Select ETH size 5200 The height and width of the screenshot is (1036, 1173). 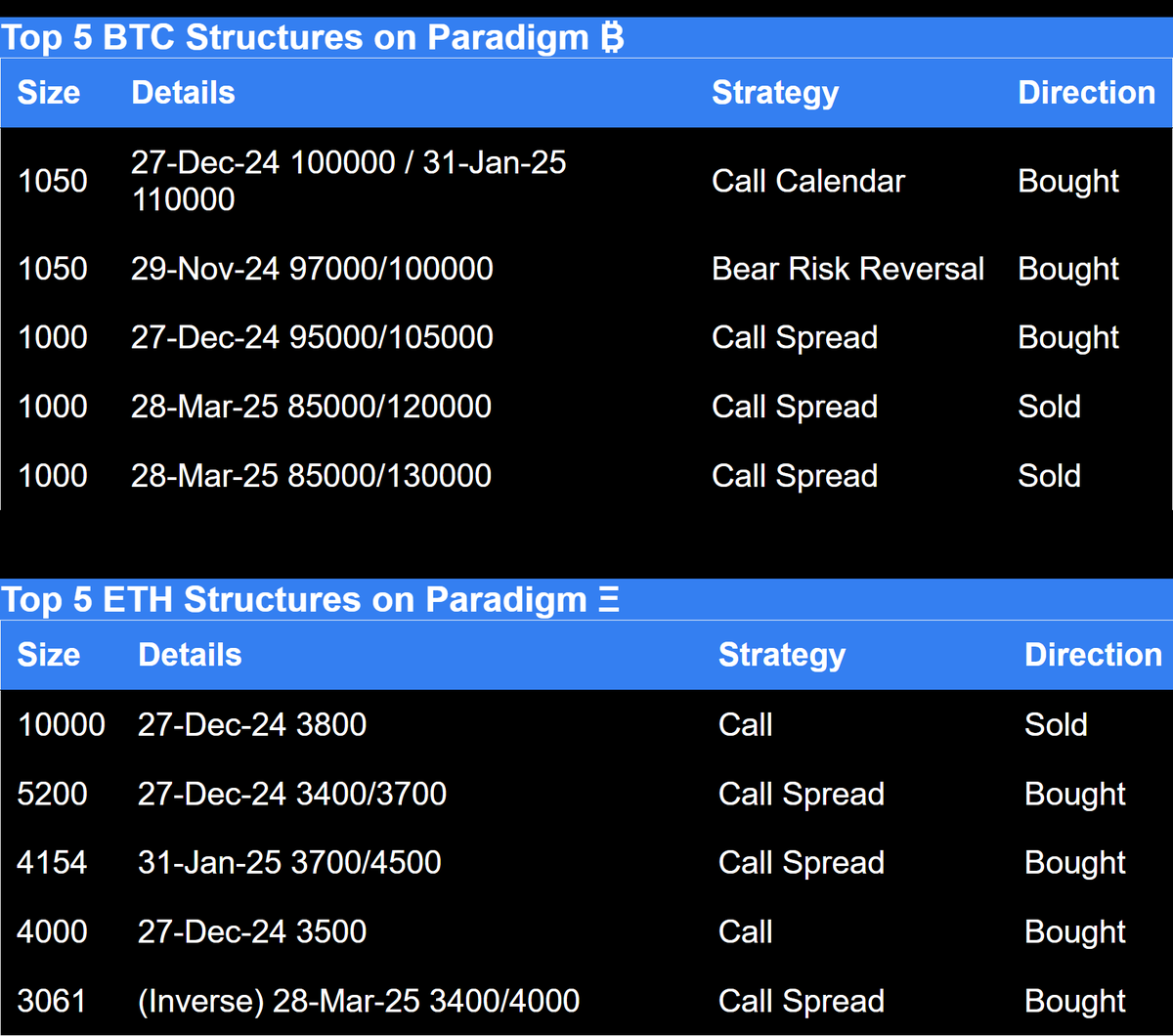[x=53, y=794]
